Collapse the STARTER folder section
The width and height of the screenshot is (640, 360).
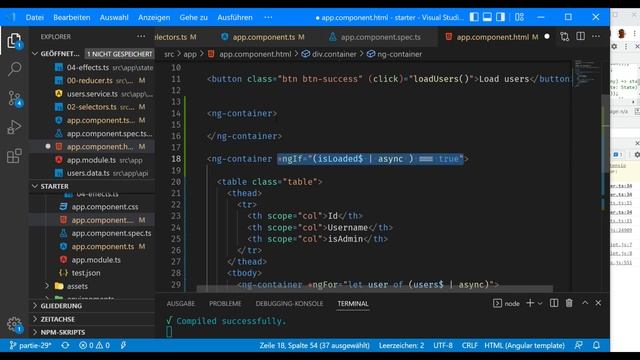(x=35, y=187)
